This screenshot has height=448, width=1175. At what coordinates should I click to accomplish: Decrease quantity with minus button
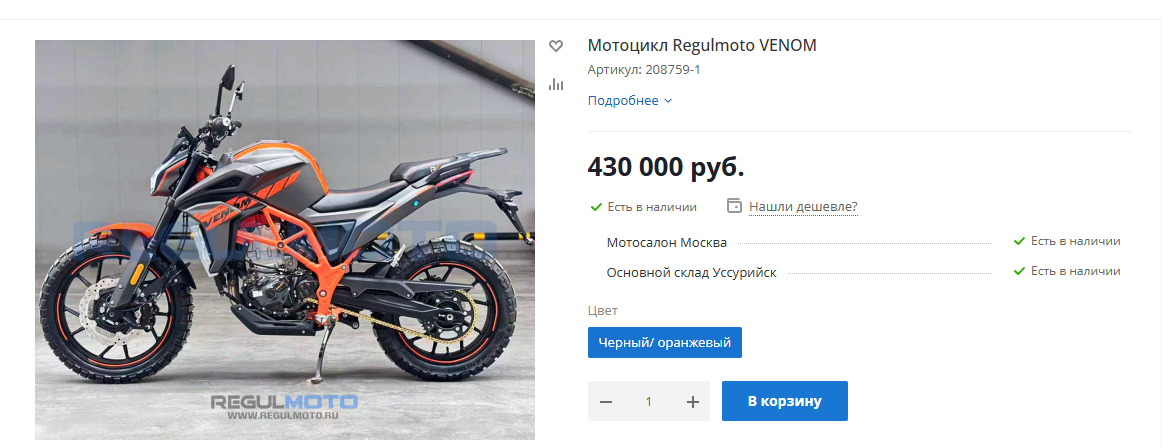pos(606,402)
